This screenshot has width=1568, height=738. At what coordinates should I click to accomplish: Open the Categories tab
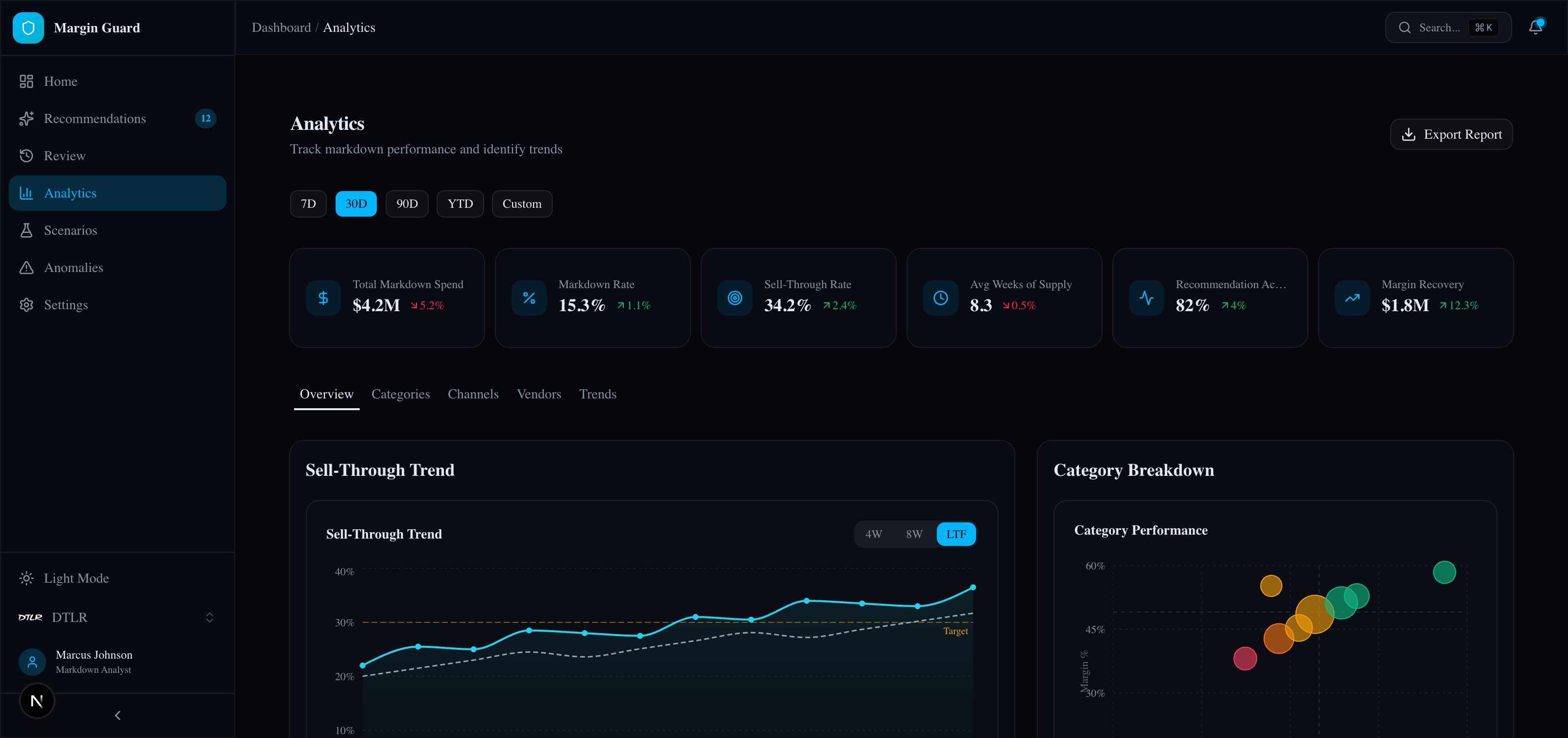pyautogui.click(x=400, y=394)
